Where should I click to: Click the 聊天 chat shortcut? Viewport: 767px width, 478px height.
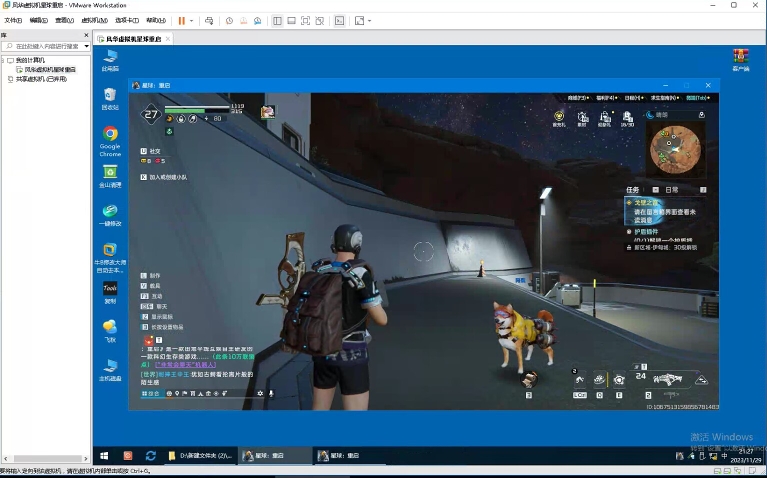pos(154,306)
